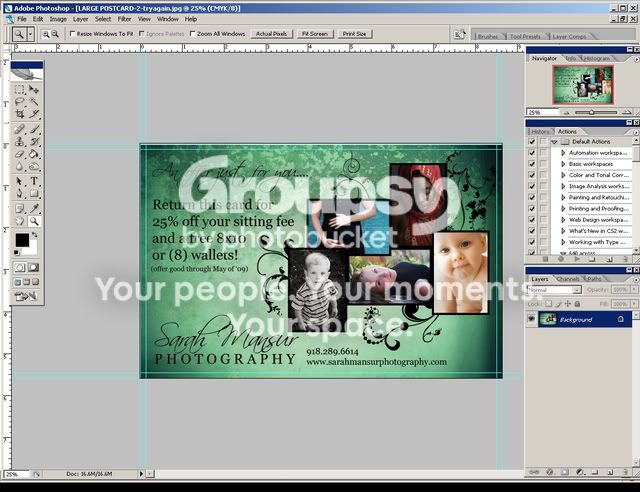
Task: Click zoom in icon in options bar
Action: coord(46,34)
